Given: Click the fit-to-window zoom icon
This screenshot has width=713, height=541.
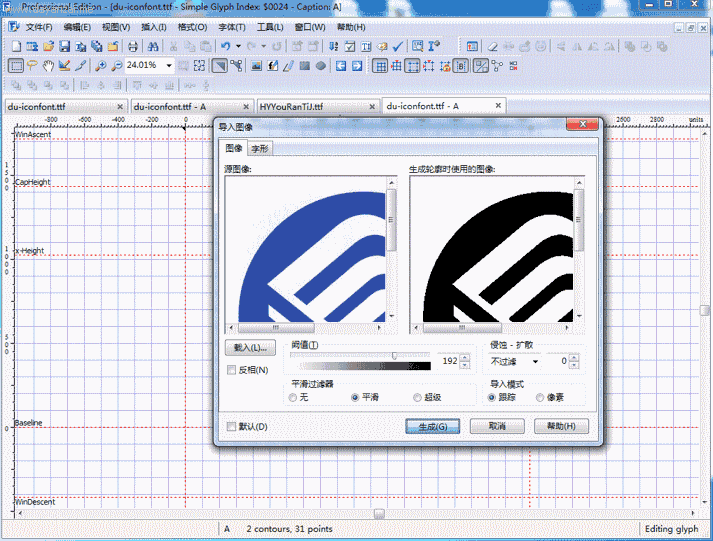Looking at the screenshot, I should pyautogui.click(x=199, y=66).
